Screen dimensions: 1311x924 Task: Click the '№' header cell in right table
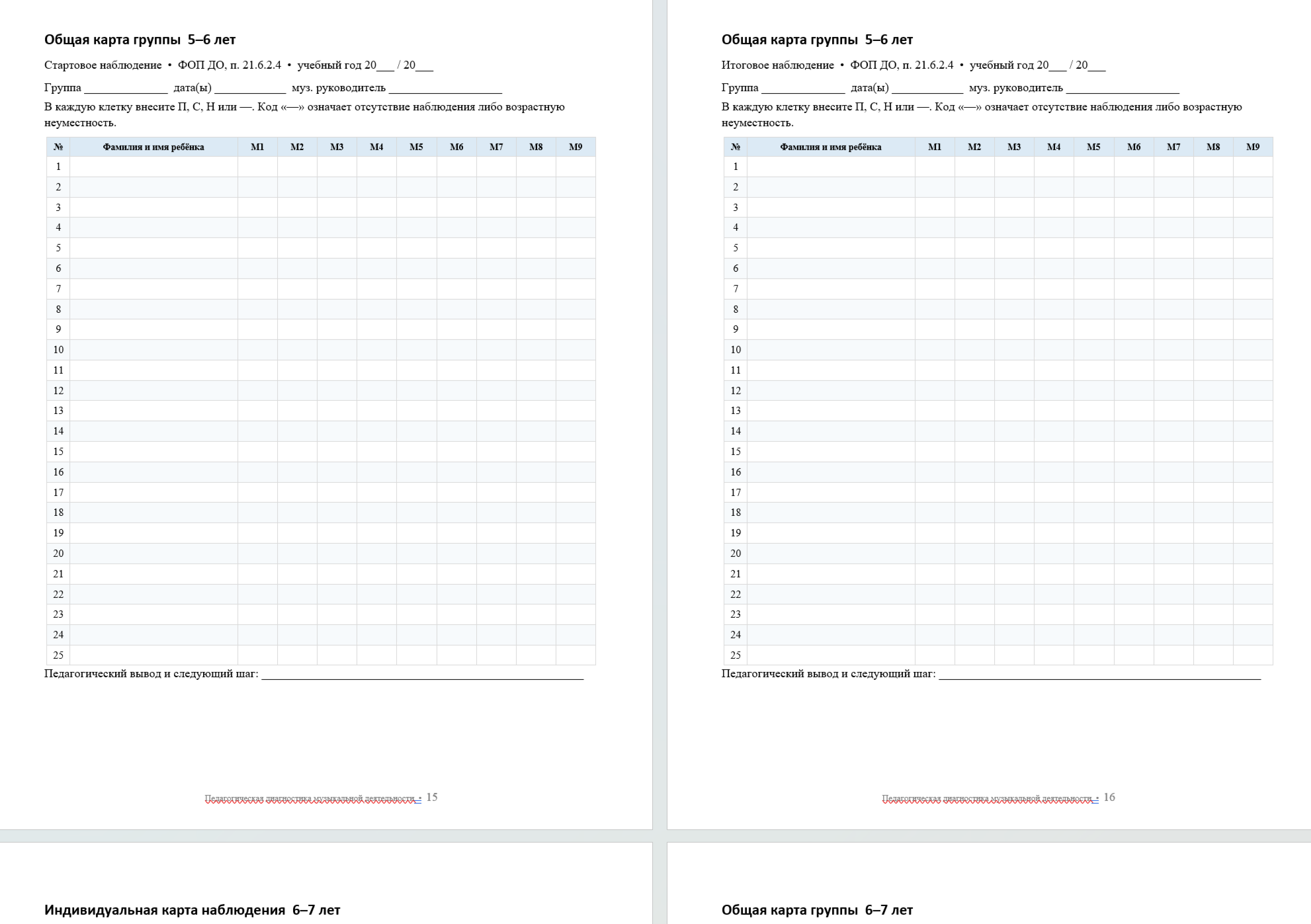point(736,147)
